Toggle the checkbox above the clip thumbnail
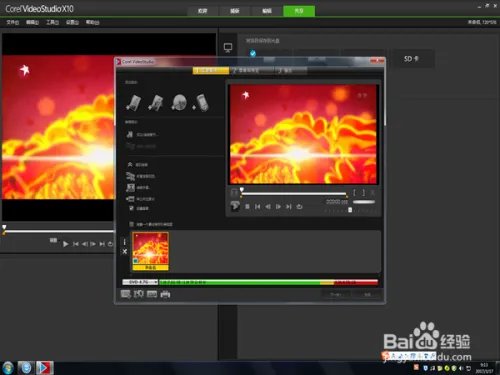Screen dimensions: 500x375 131,224
